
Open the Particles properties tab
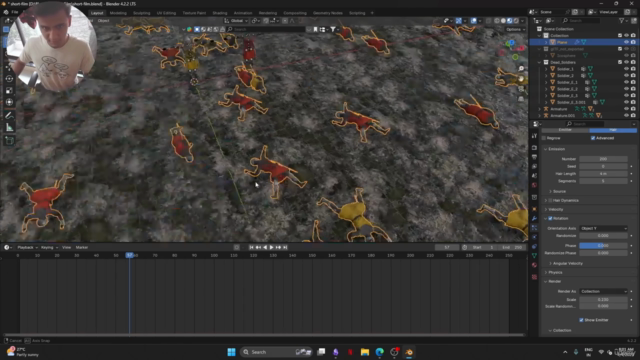tap(534, 228)
